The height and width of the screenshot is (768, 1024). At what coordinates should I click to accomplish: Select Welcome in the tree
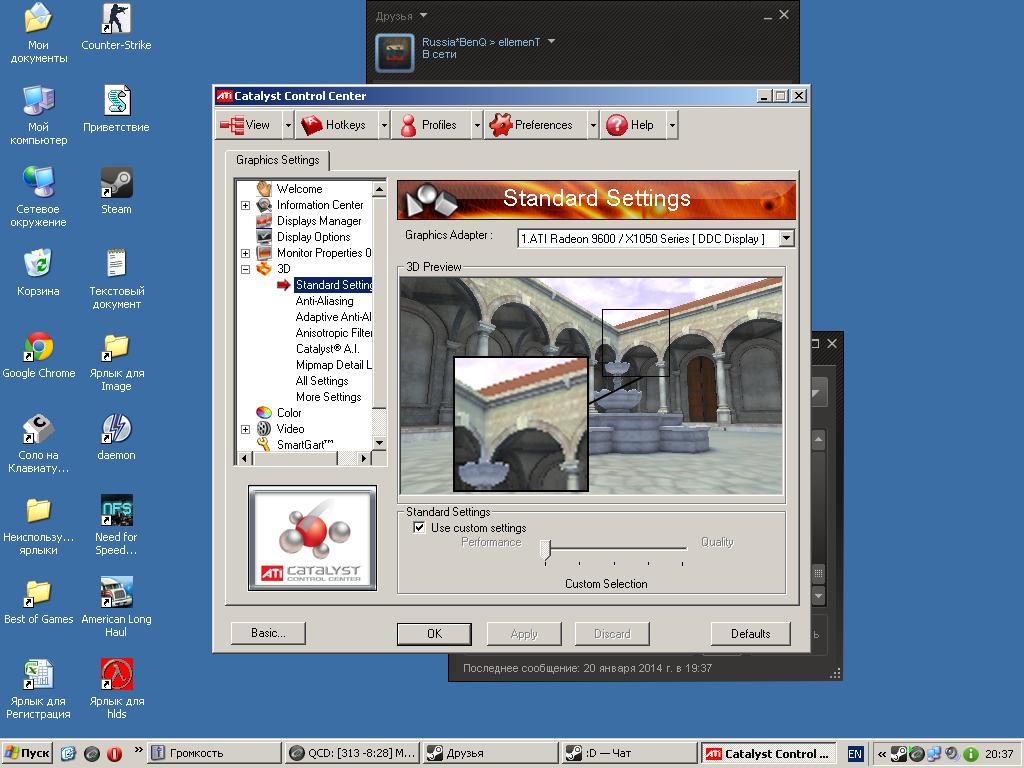(x=299, y=189)
